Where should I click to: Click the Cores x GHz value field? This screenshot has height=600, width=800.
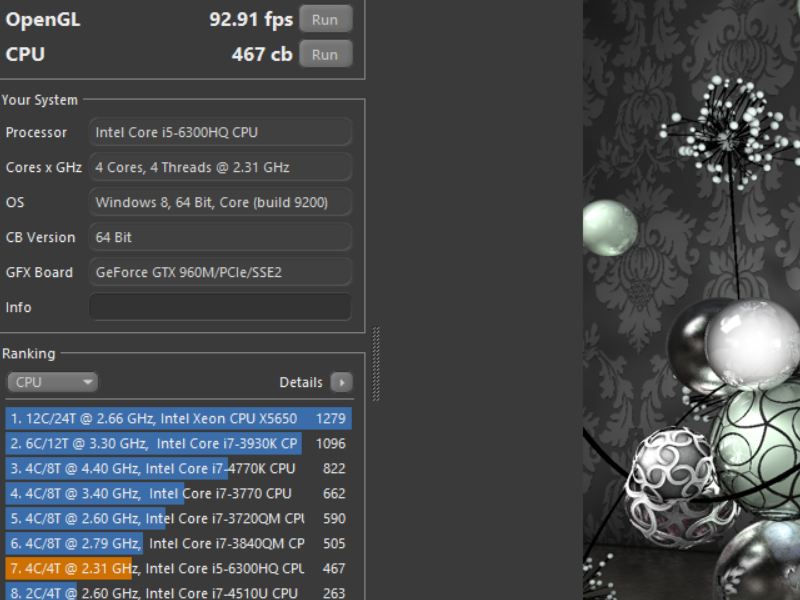tap(220, 167)
